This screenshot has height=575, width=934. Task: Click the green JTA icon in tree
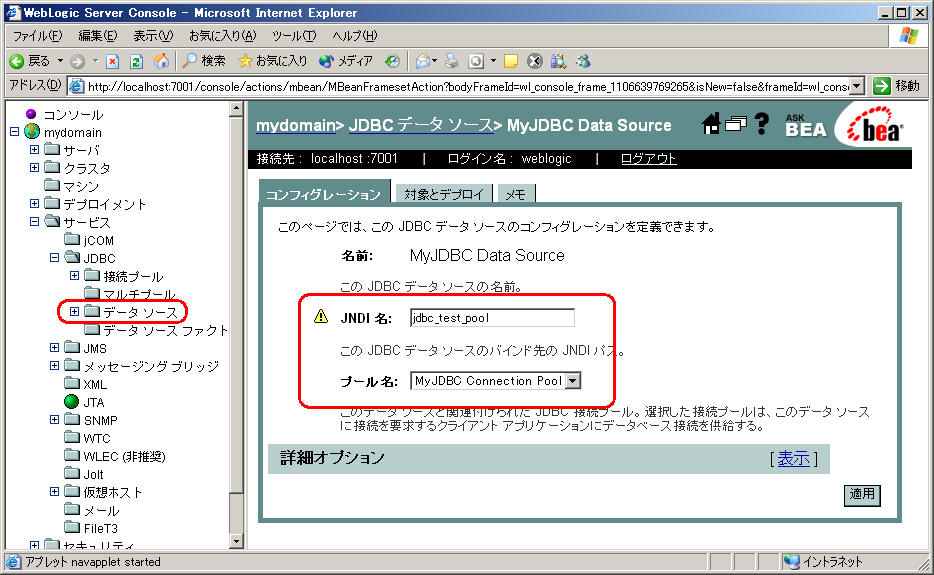[x=71, y=402]
